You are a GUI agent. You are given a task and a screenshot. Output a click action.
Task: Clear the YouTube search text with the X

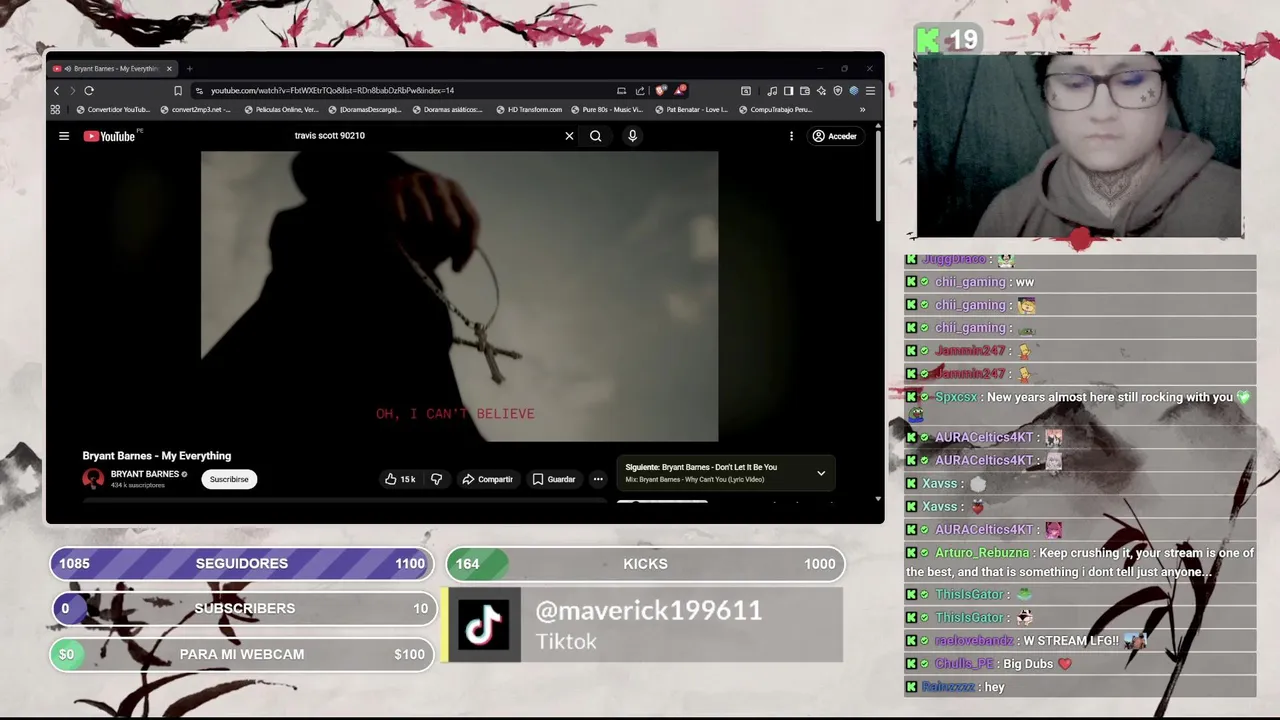tap(569, 136)
